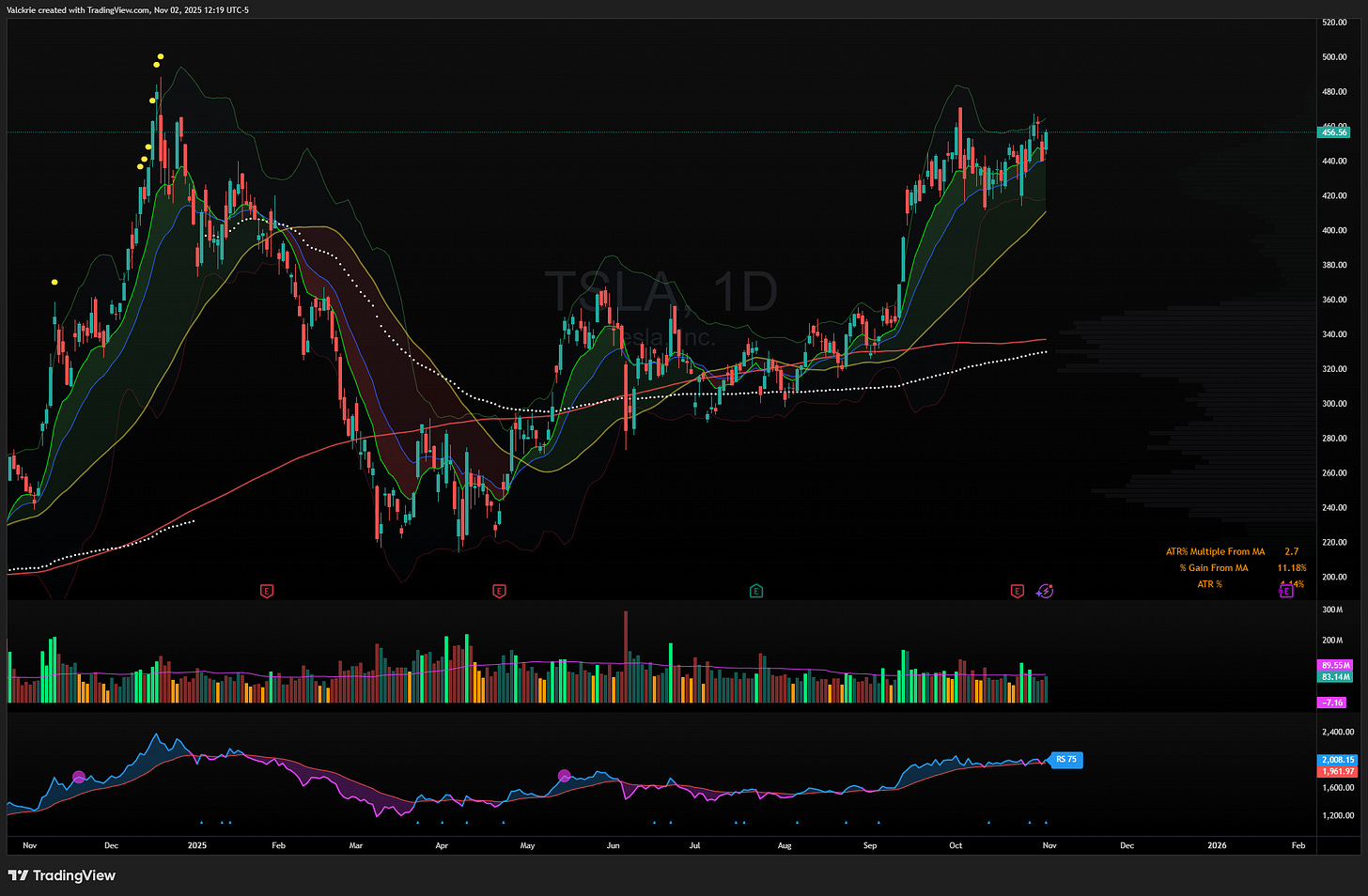
Task: Click the TradingView logo
Action: point(62,875)
